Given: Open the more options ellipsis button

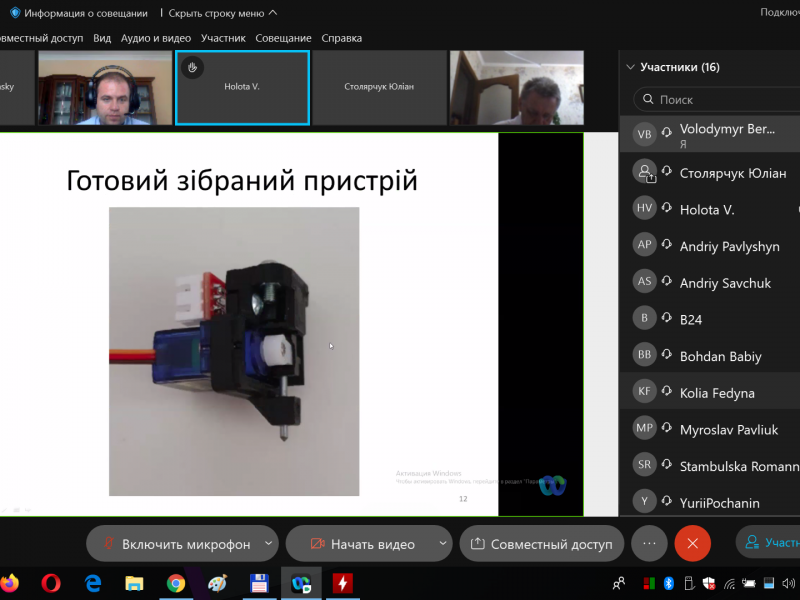Looking at the screenshot, I should [649, 544].
